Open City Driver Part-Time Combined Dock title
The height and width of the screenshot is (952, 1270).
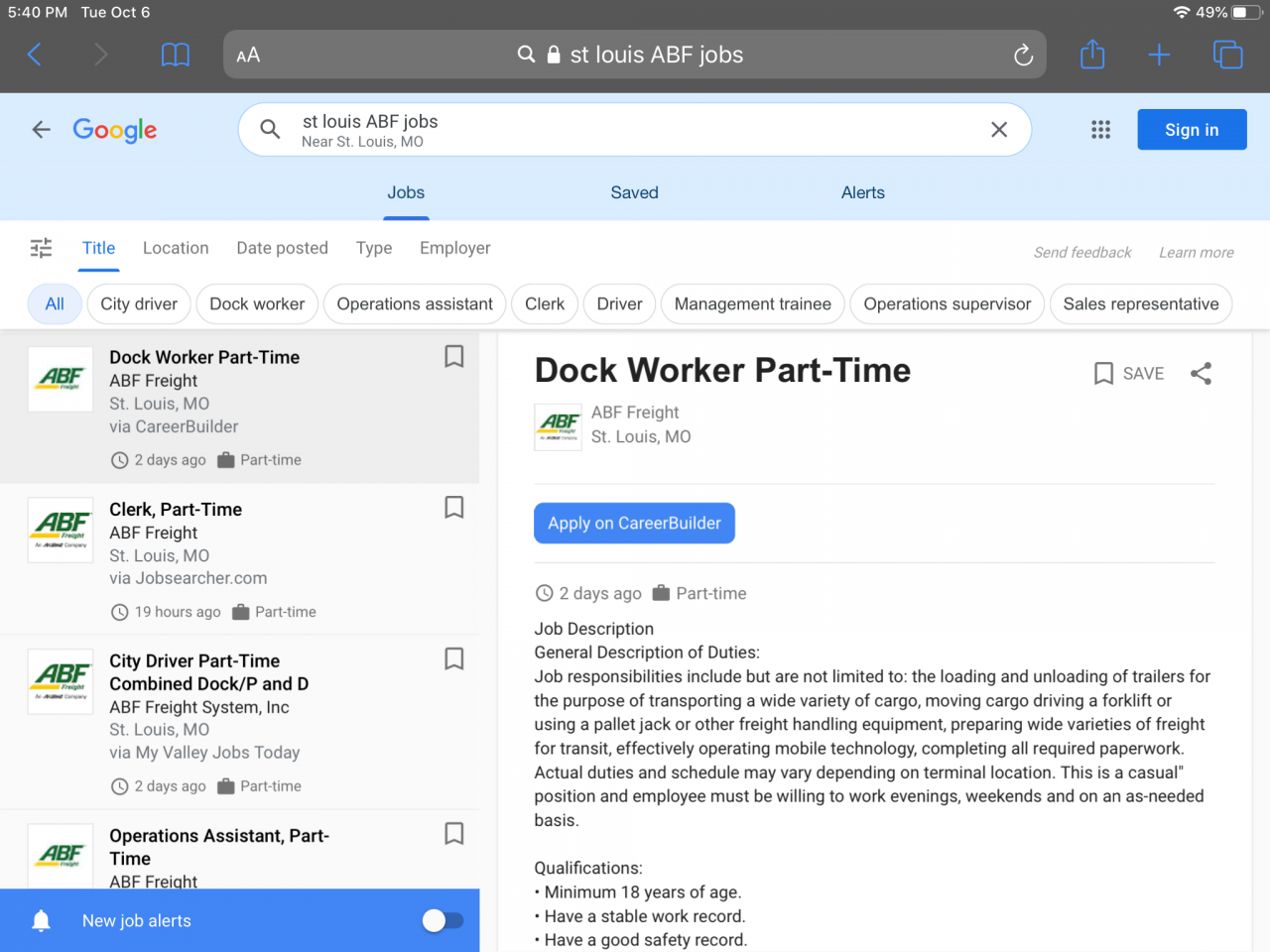tap(209, 672)
